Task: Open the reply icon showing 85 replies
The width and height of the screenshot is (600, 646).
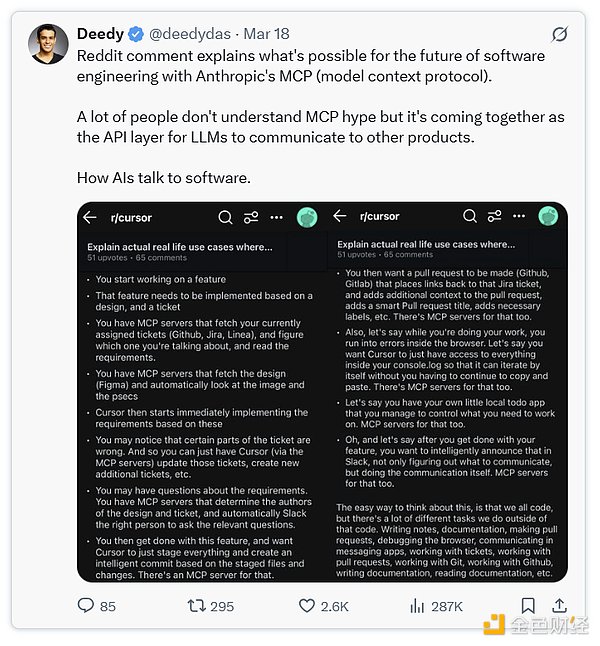Action: click(x=86, y=606)
